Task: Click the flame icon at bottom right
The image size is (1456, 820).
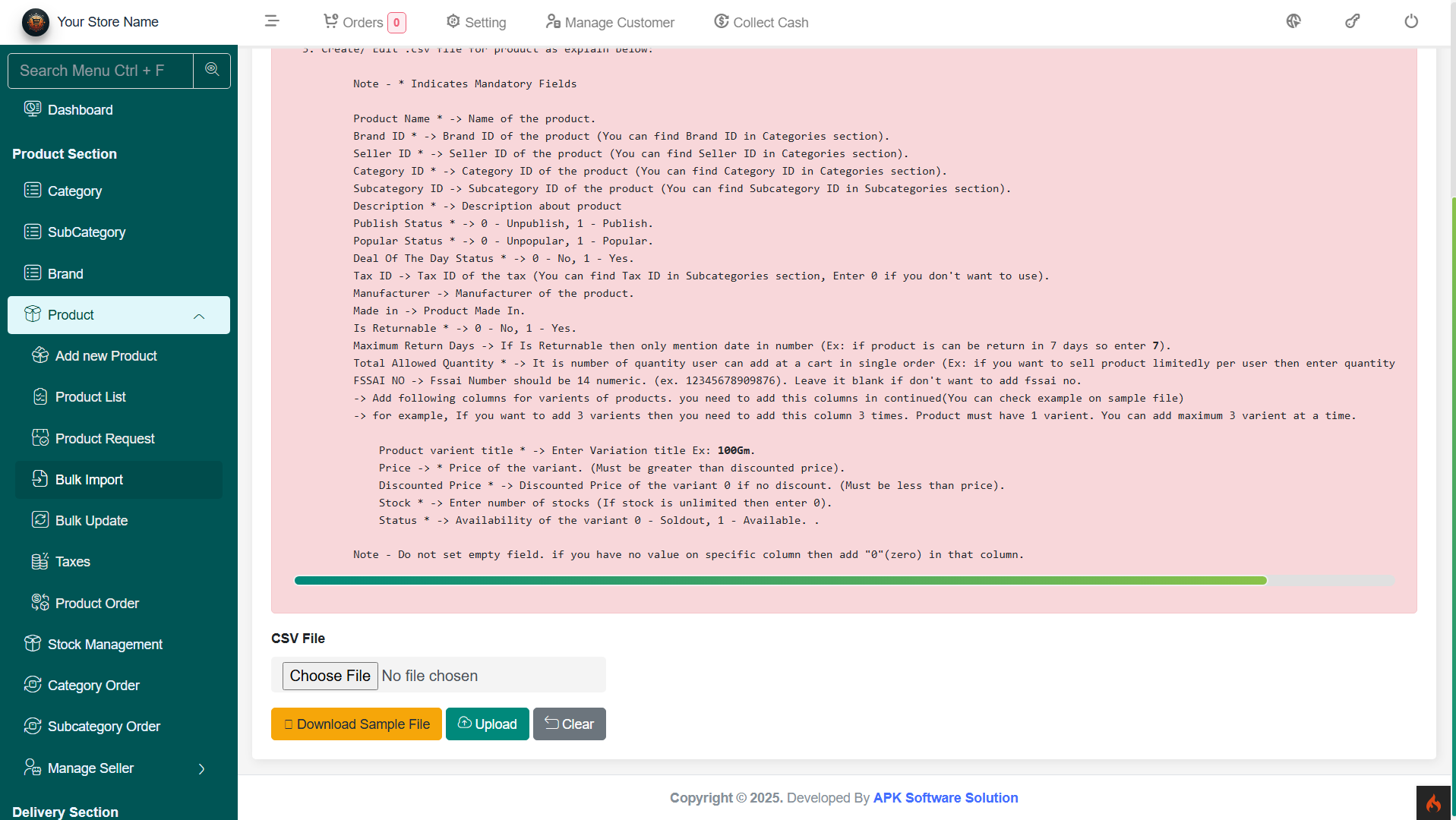Action: [x=1433, y=803]
